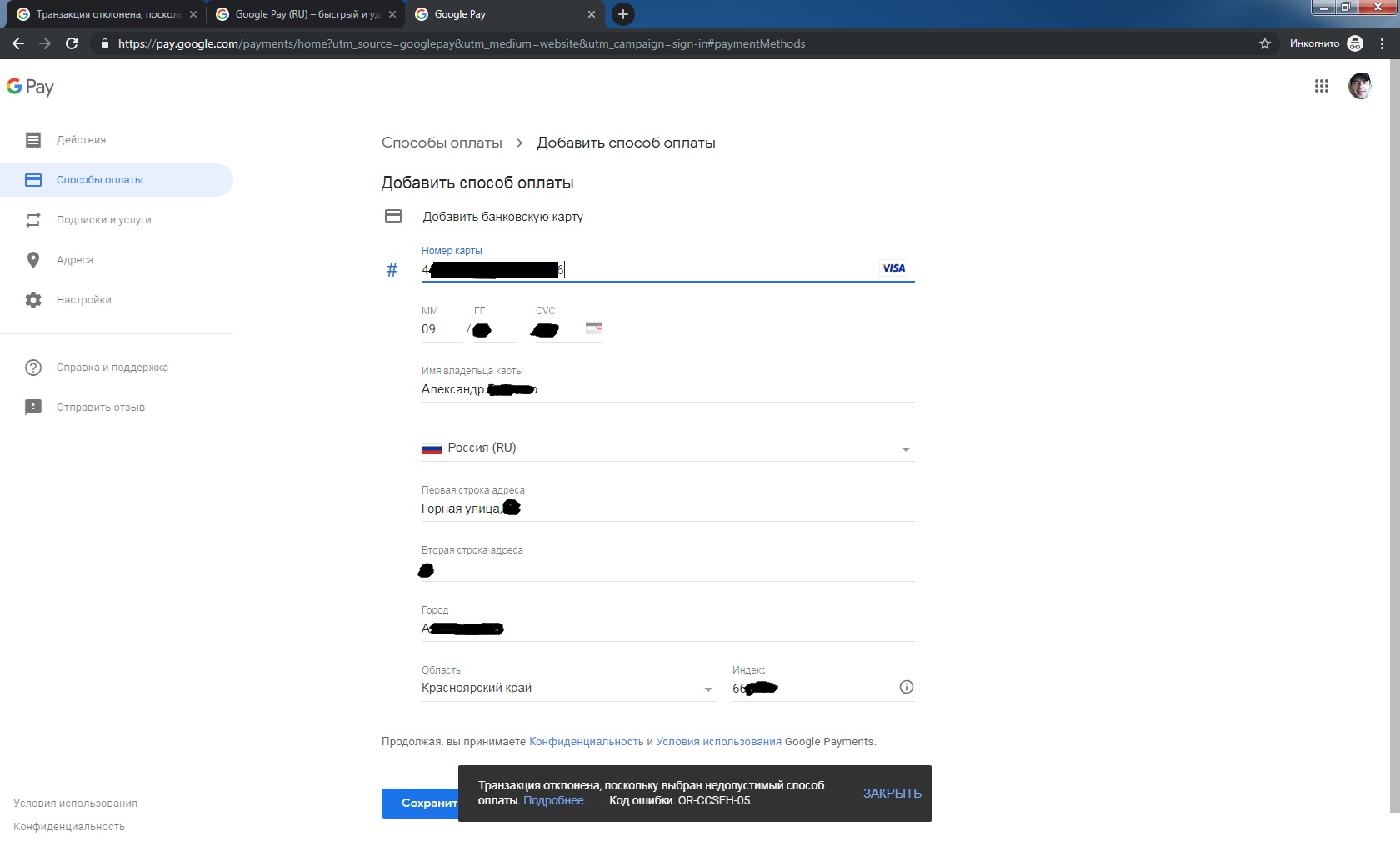Click the Адреса location pin icon

[x=33, y=260]
